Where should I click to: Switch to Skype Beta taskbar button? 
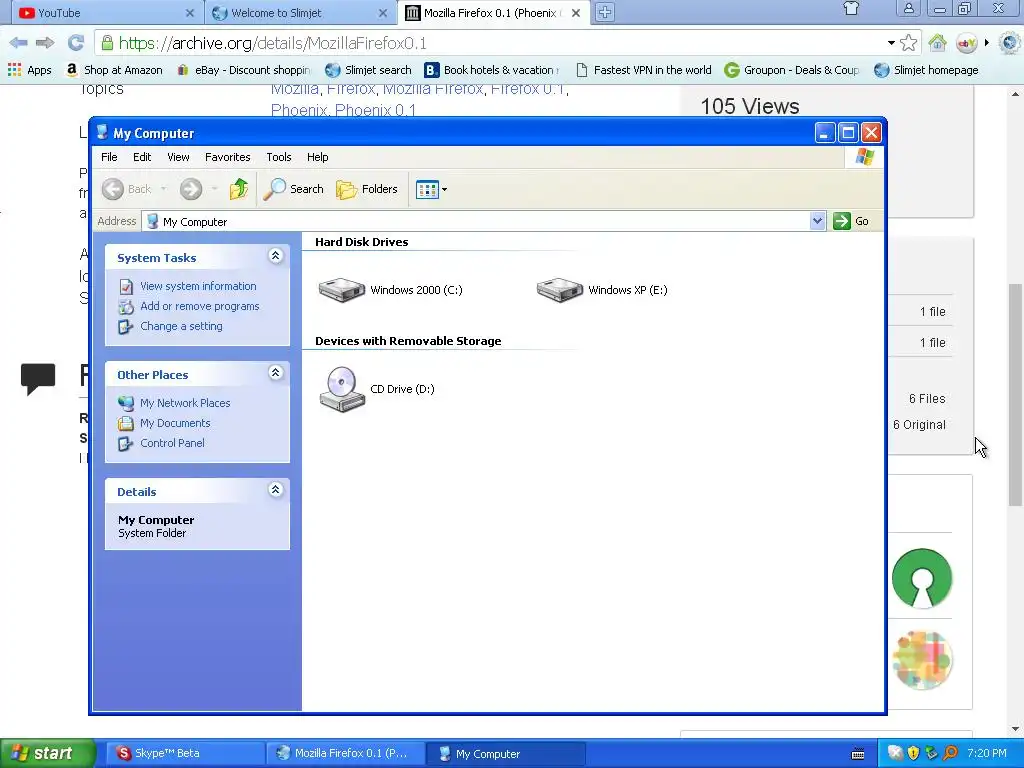point(185,753)
